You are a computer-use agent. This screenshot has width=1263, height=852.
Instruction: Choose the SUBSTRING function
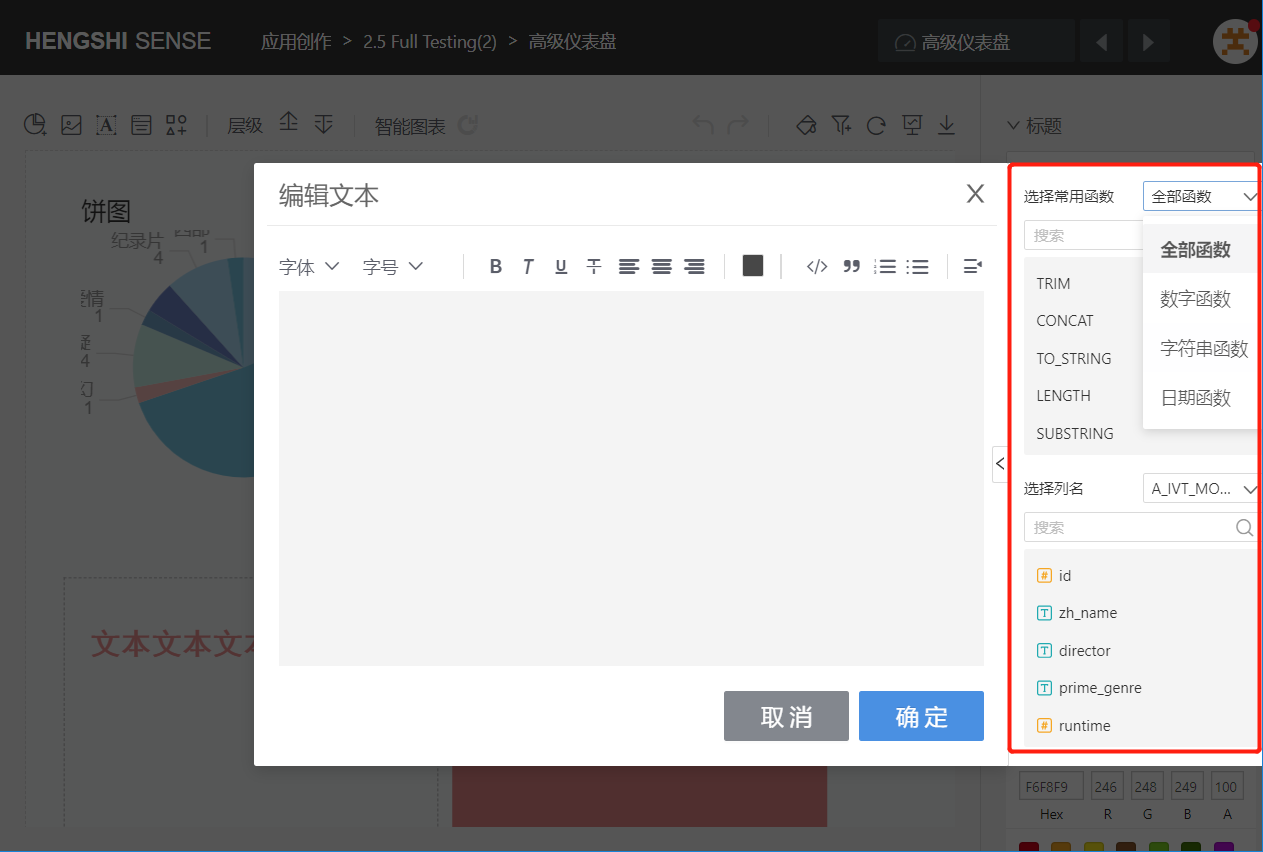tap(1075, 434)
